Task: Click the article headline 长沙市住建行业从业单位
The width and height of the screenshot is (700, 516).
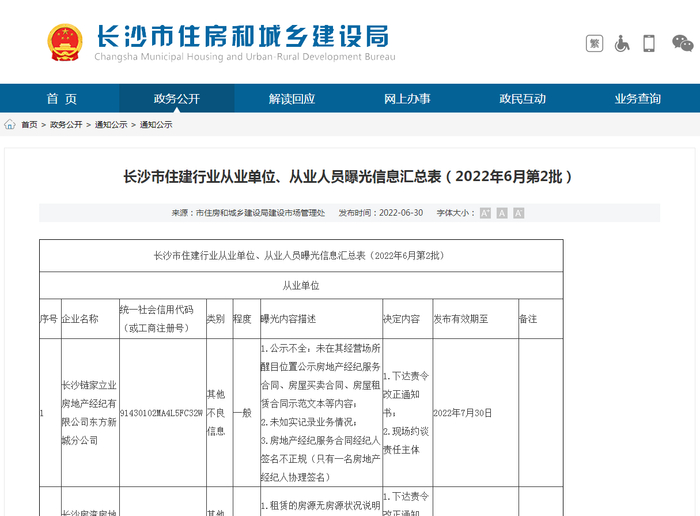Action: [x=348, y=177]
